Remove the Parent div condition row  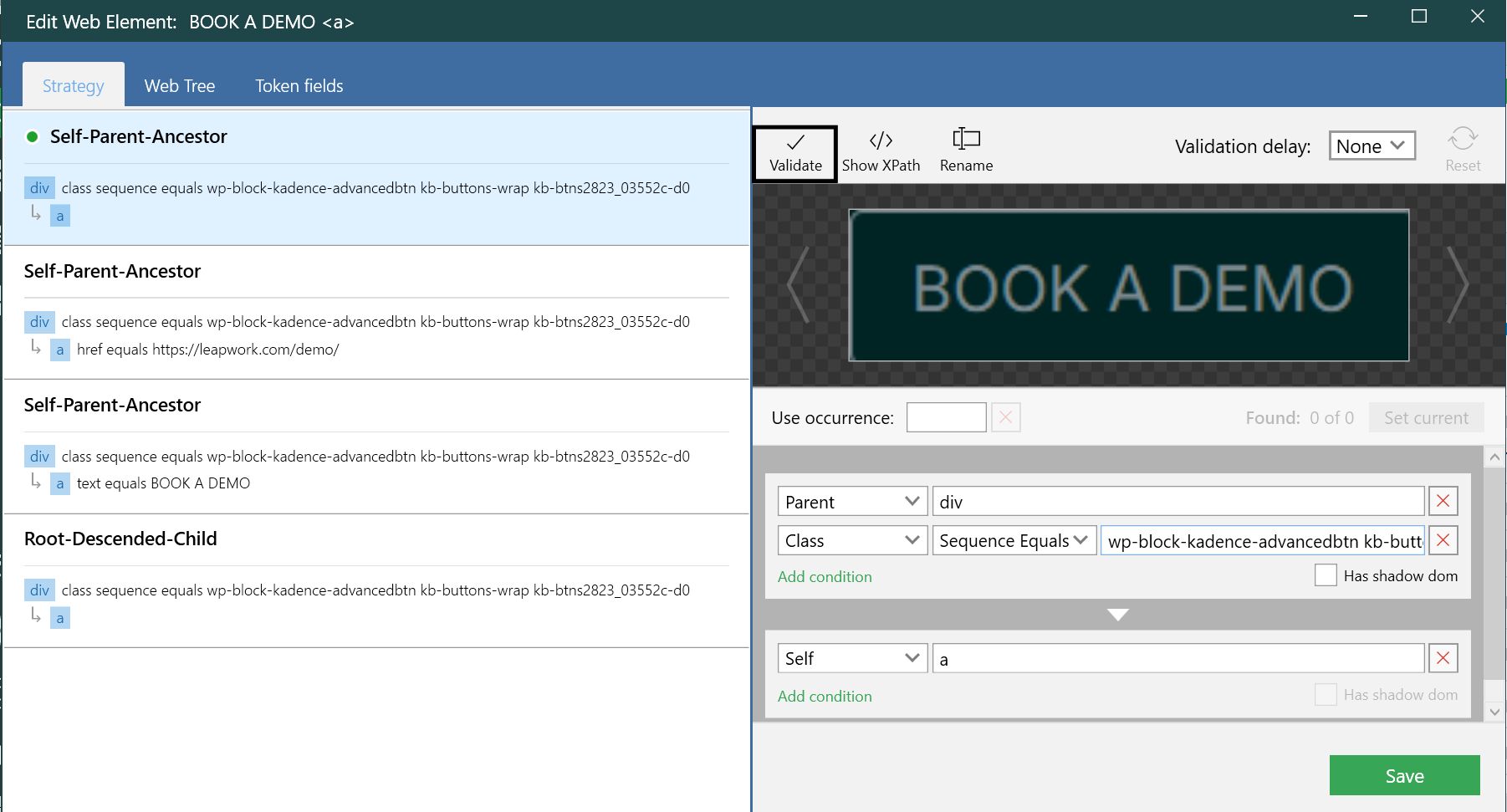point(1443,501)
